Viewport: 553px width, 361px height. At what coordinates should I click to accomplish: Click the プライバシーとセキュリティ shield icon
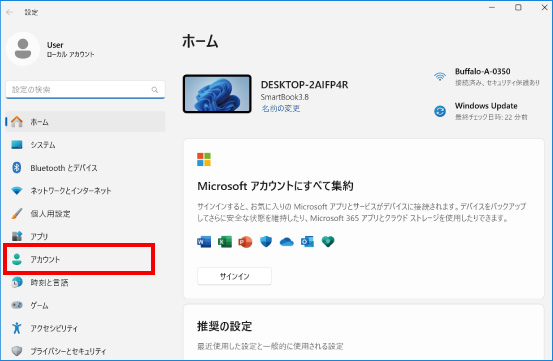pos(17,351)
